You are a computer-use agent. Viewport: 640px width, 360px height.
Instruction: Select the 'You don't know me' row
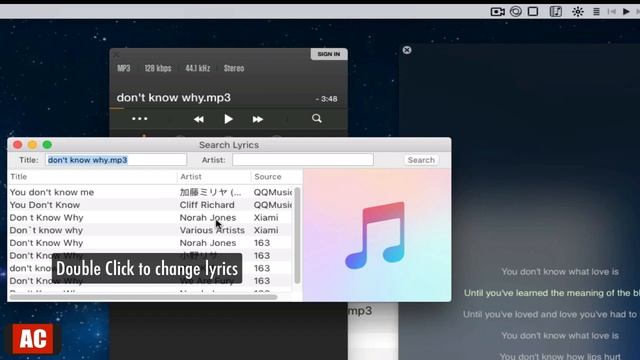pos(150,192)
